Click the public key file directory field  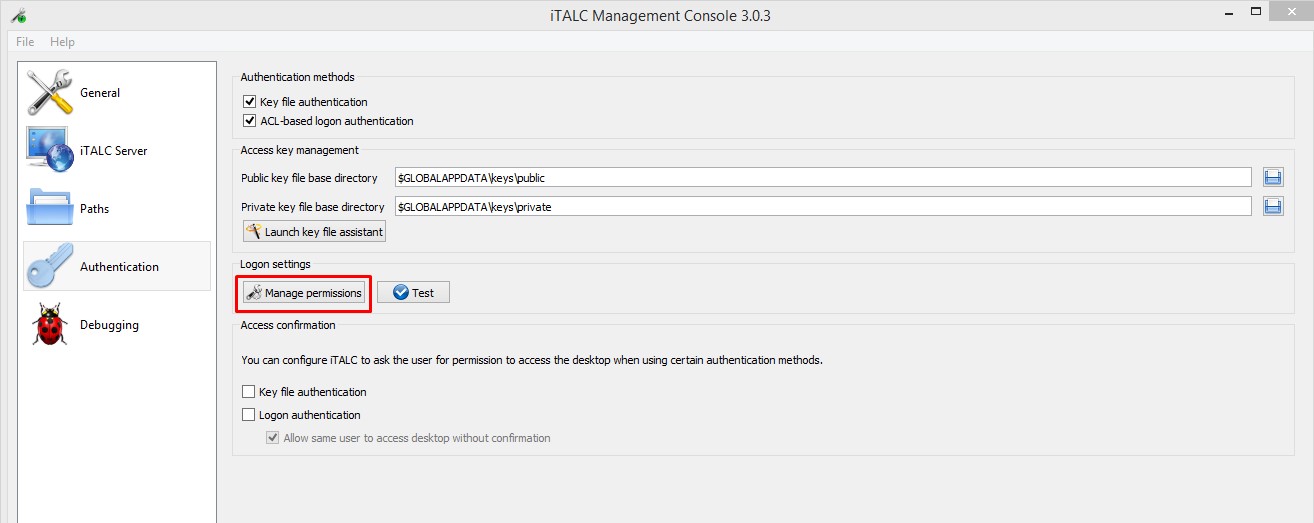tap(822, 177)
